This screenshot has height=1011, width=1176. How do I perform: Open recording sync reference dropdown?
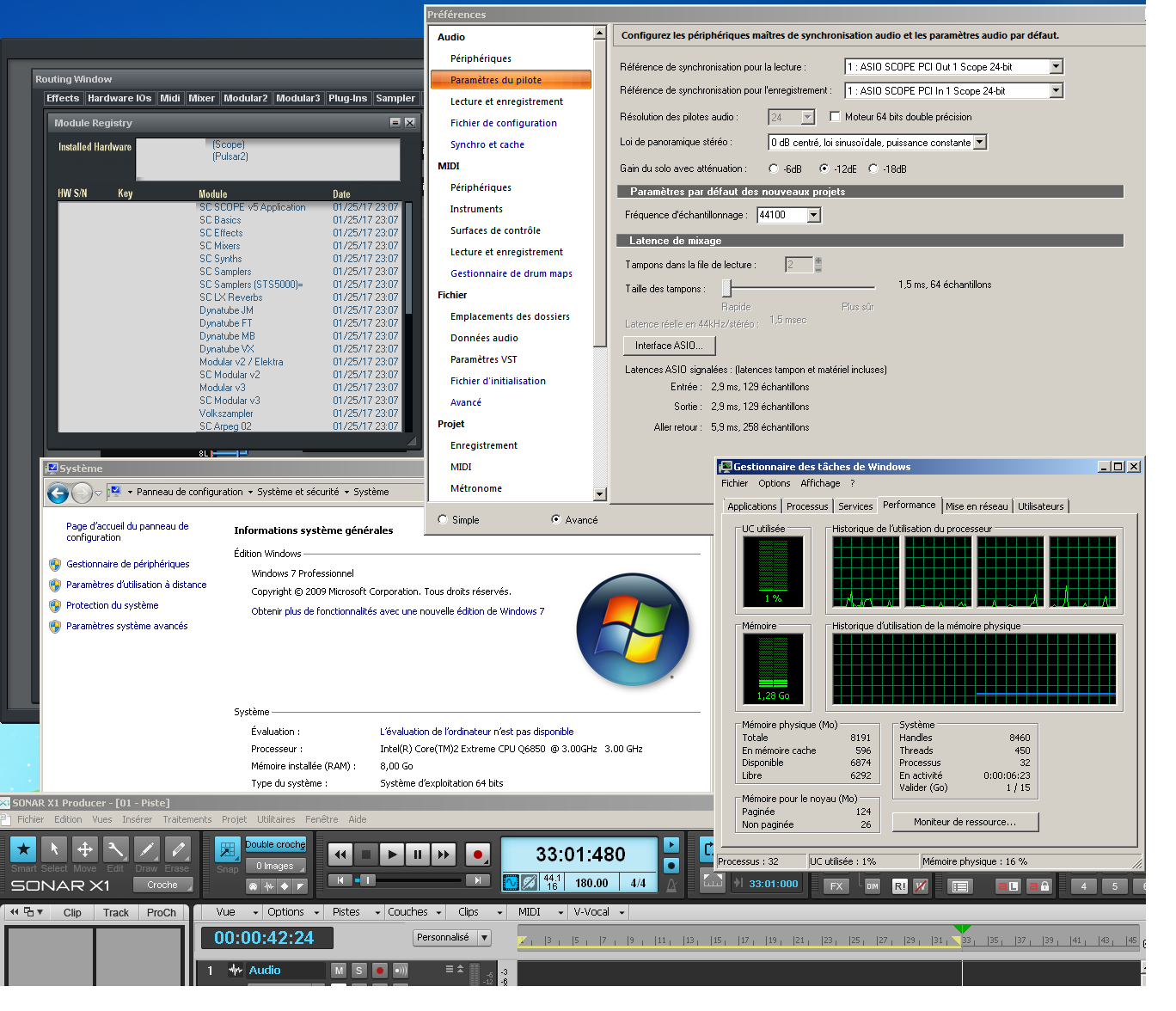pos(1057,91)
